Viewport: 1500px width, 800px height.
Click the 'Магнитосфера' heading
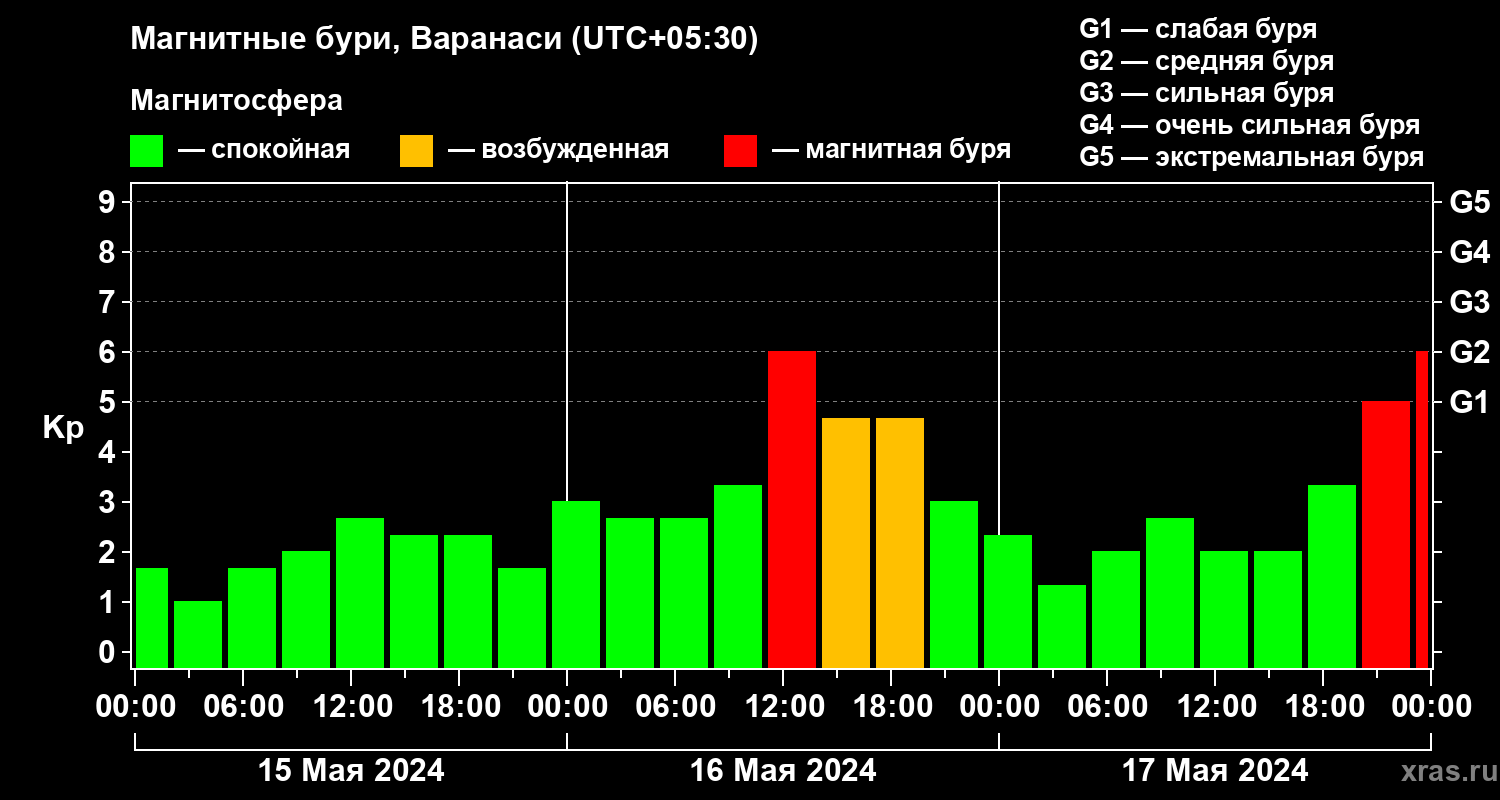236,101
